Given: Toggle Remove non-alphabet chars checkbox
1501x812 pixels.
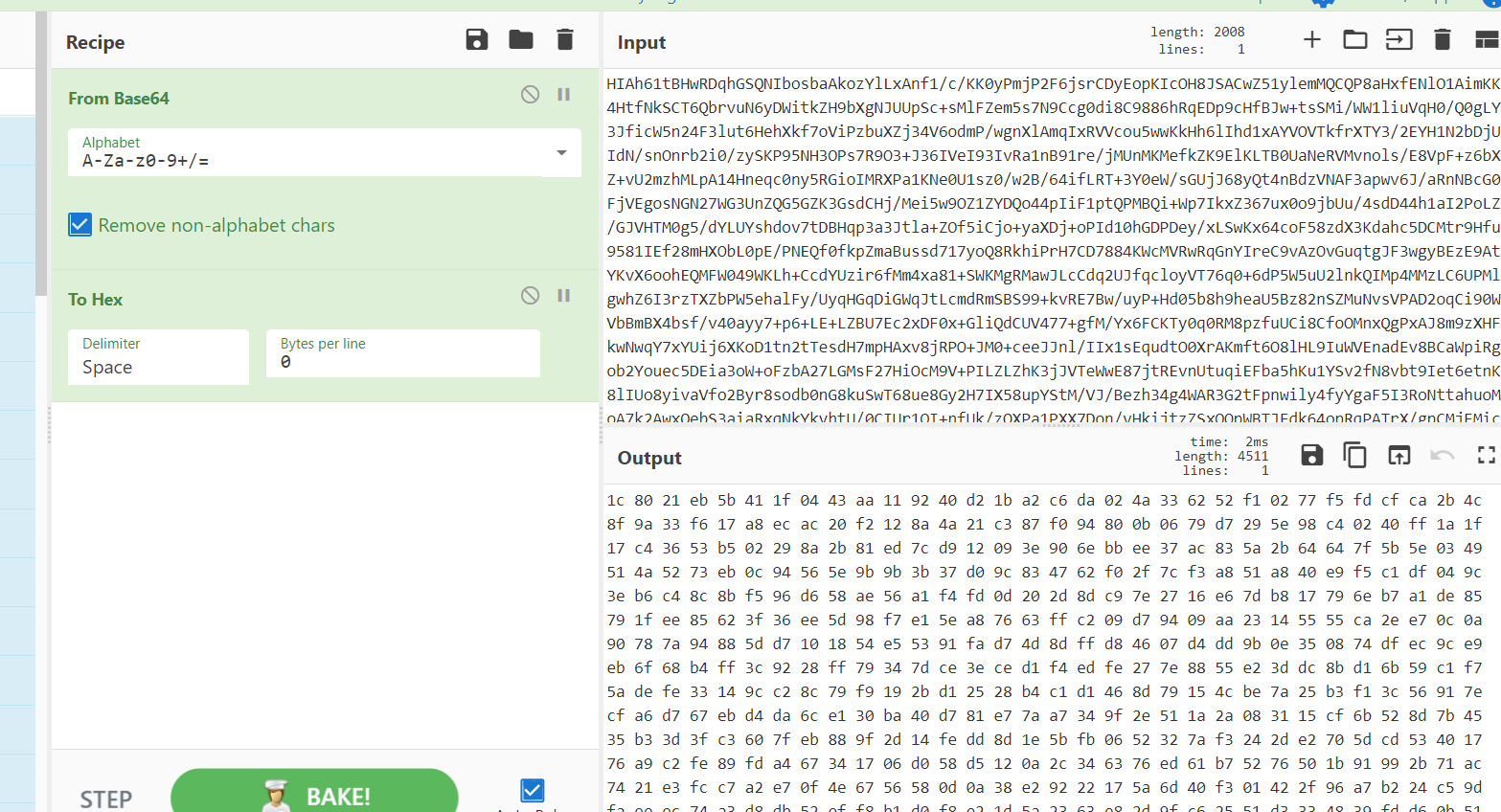Looking at the screenshot, I should tap(80, 225).
